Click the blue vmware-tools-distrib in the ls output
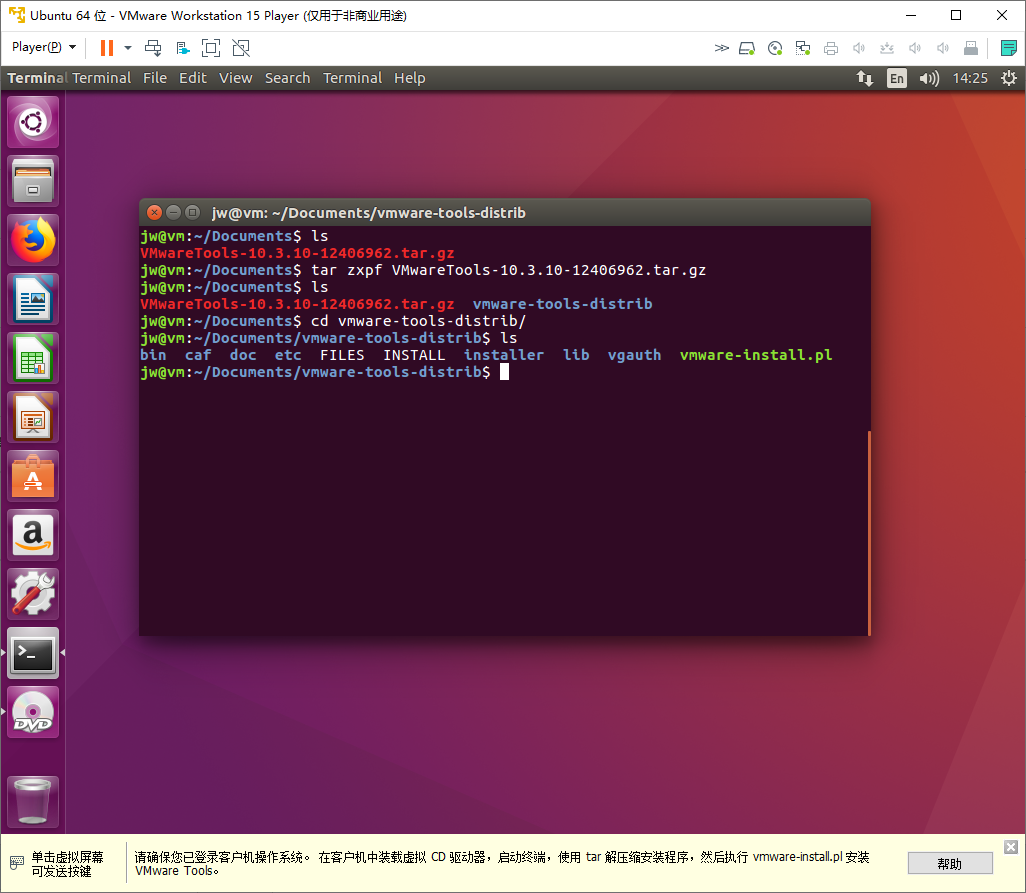The image size is (1026, 893). coord(562,304)
